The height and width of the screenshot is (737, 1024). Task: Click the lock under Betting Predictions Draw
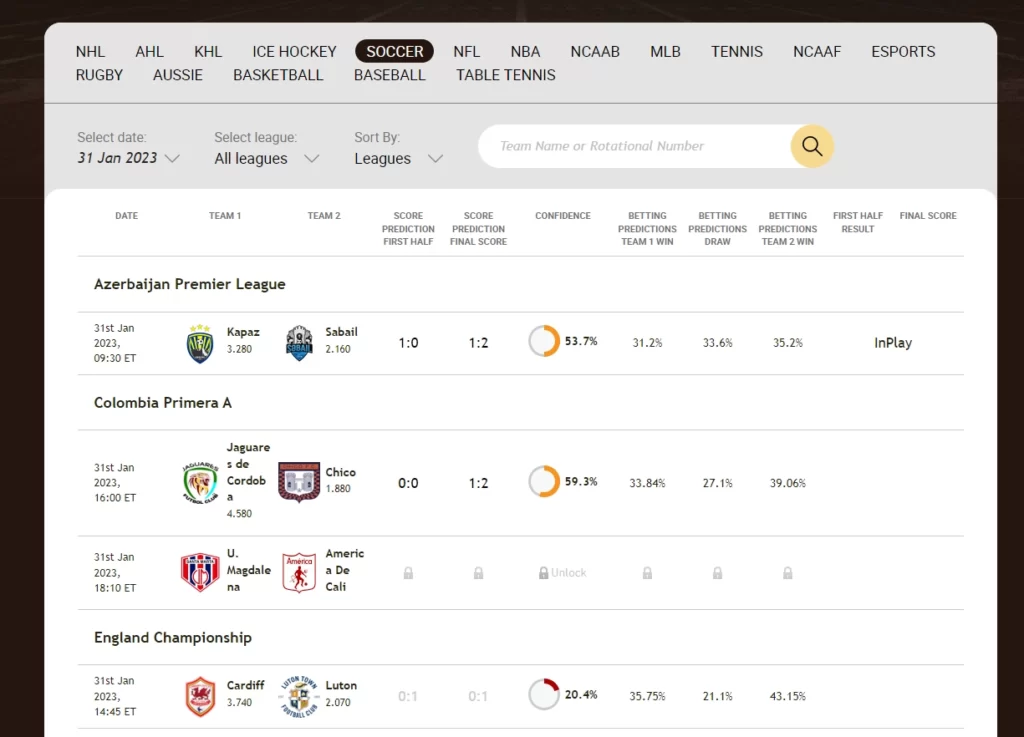[x=717, y=571]
